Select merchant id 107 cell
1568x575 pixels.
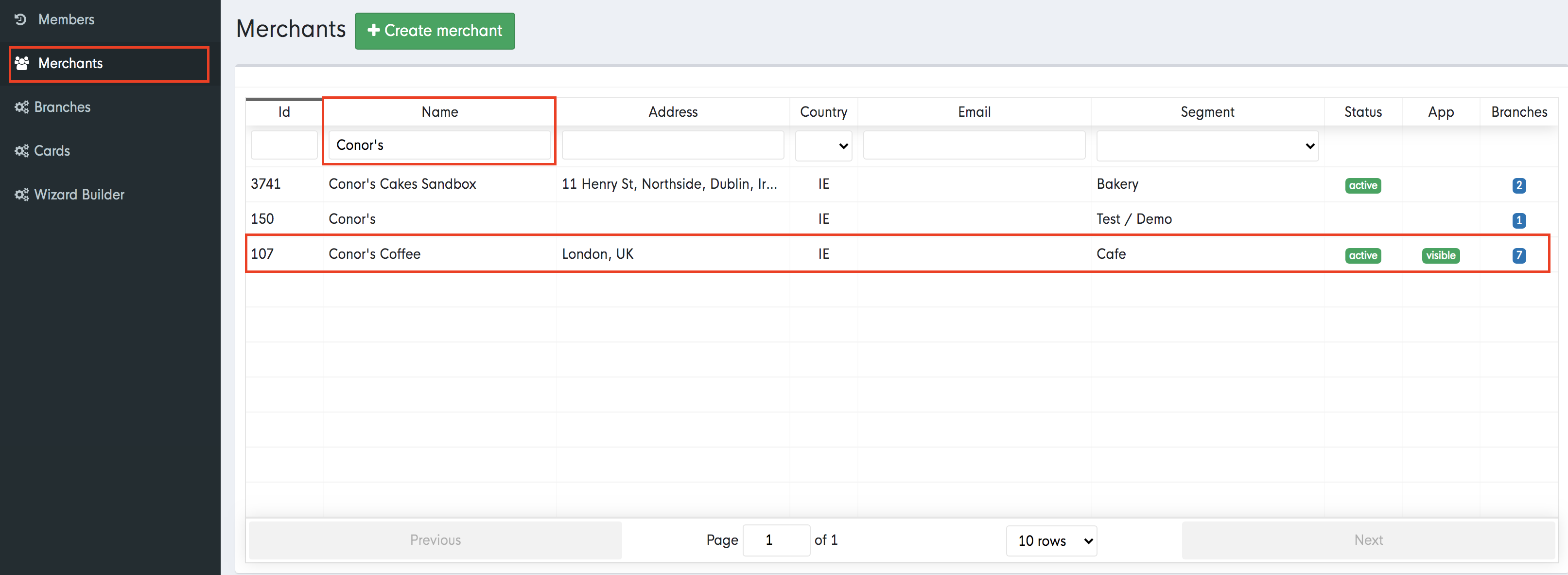click(x=262, y=254)
